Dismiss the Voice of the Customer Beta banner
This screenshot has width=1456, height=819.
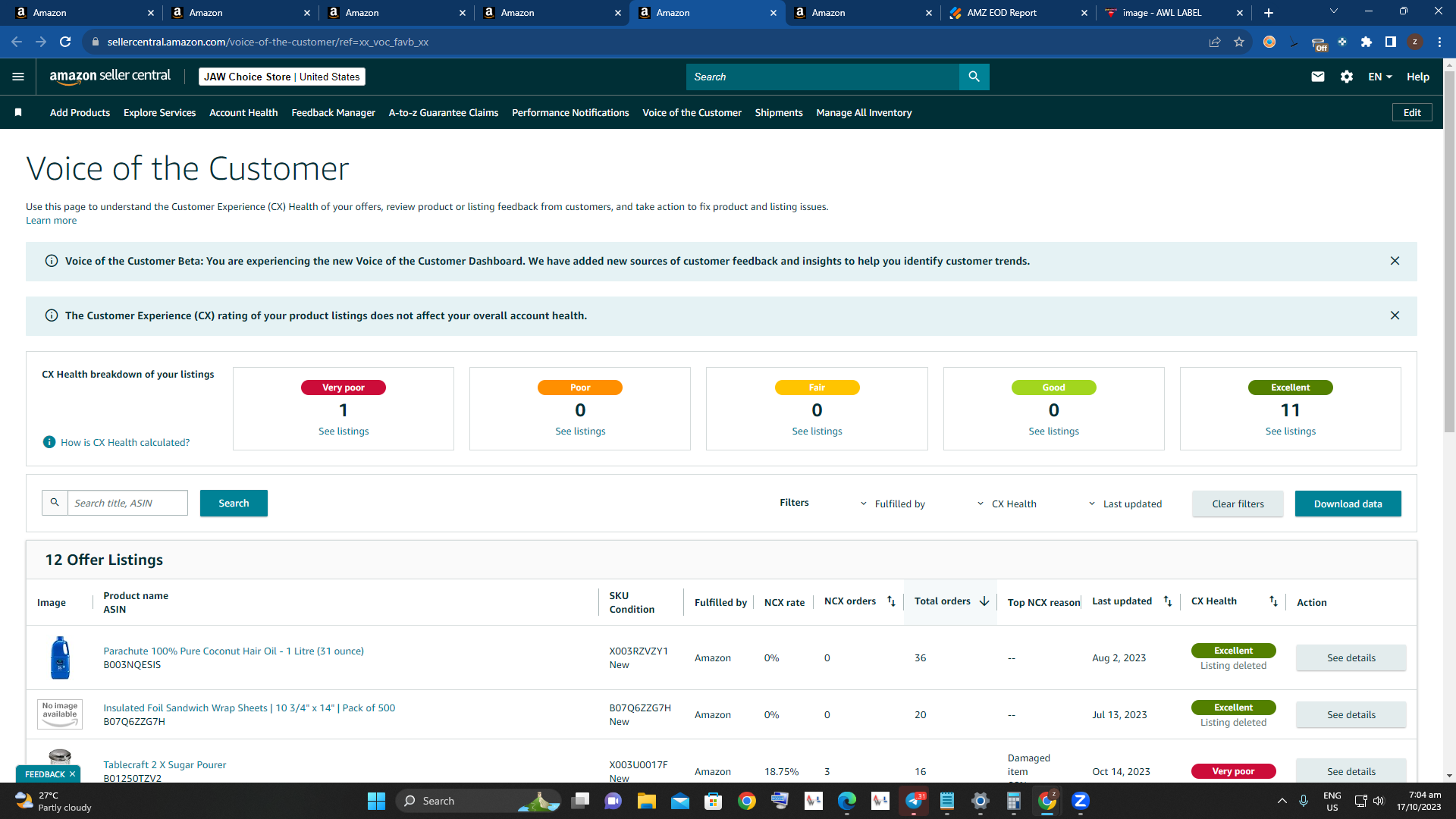click(1395, 261)
